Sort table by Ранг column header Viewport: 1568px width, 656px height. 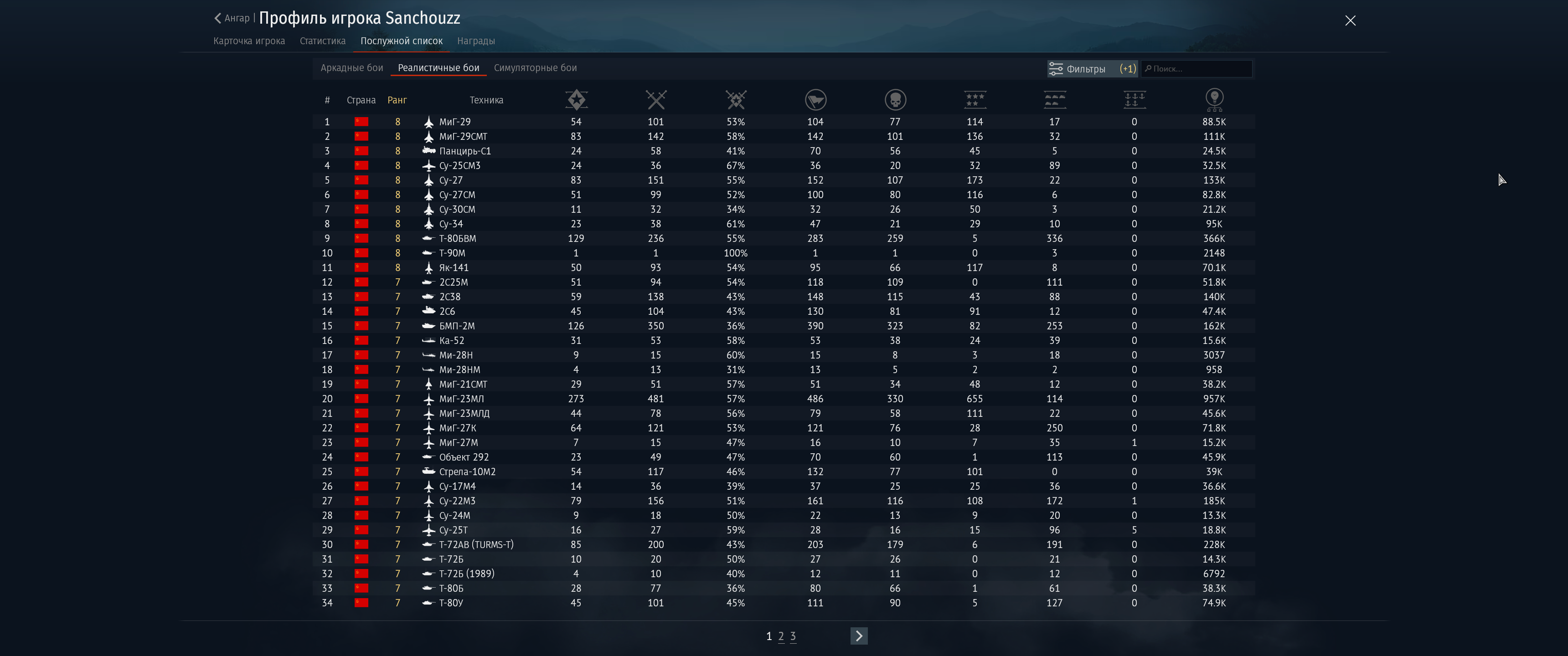click(397, 100)
